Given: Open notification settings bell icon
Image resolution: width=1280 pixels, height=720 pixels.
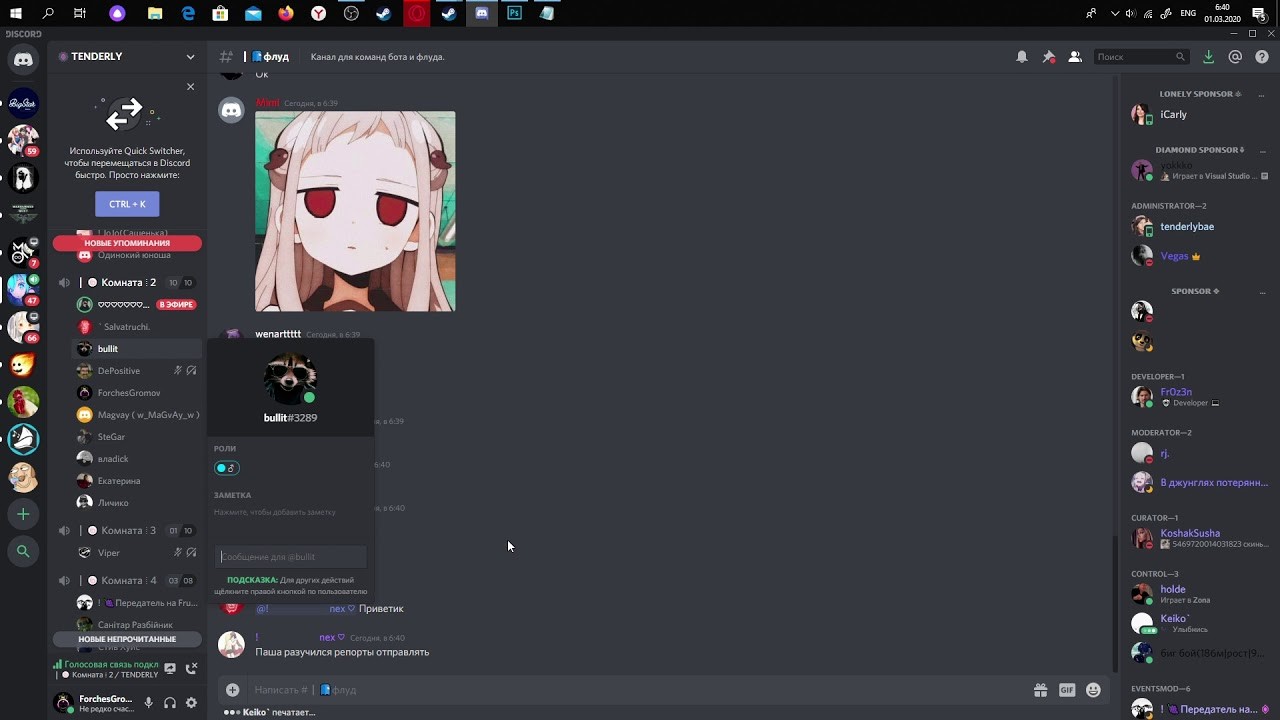Looking at the screenshot, I should (1021, 57).
